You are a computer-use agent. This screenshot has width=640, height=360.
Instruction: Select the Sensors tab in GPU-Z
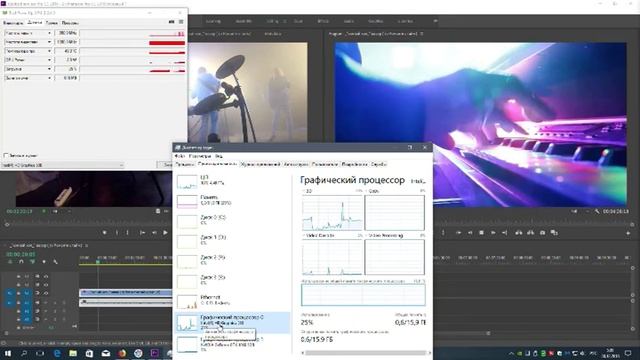pos(35,23)
